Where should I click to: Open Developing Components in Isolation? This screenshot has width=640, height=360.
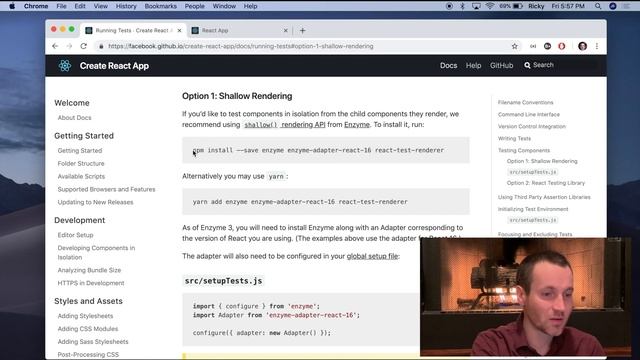coord(96,252)
